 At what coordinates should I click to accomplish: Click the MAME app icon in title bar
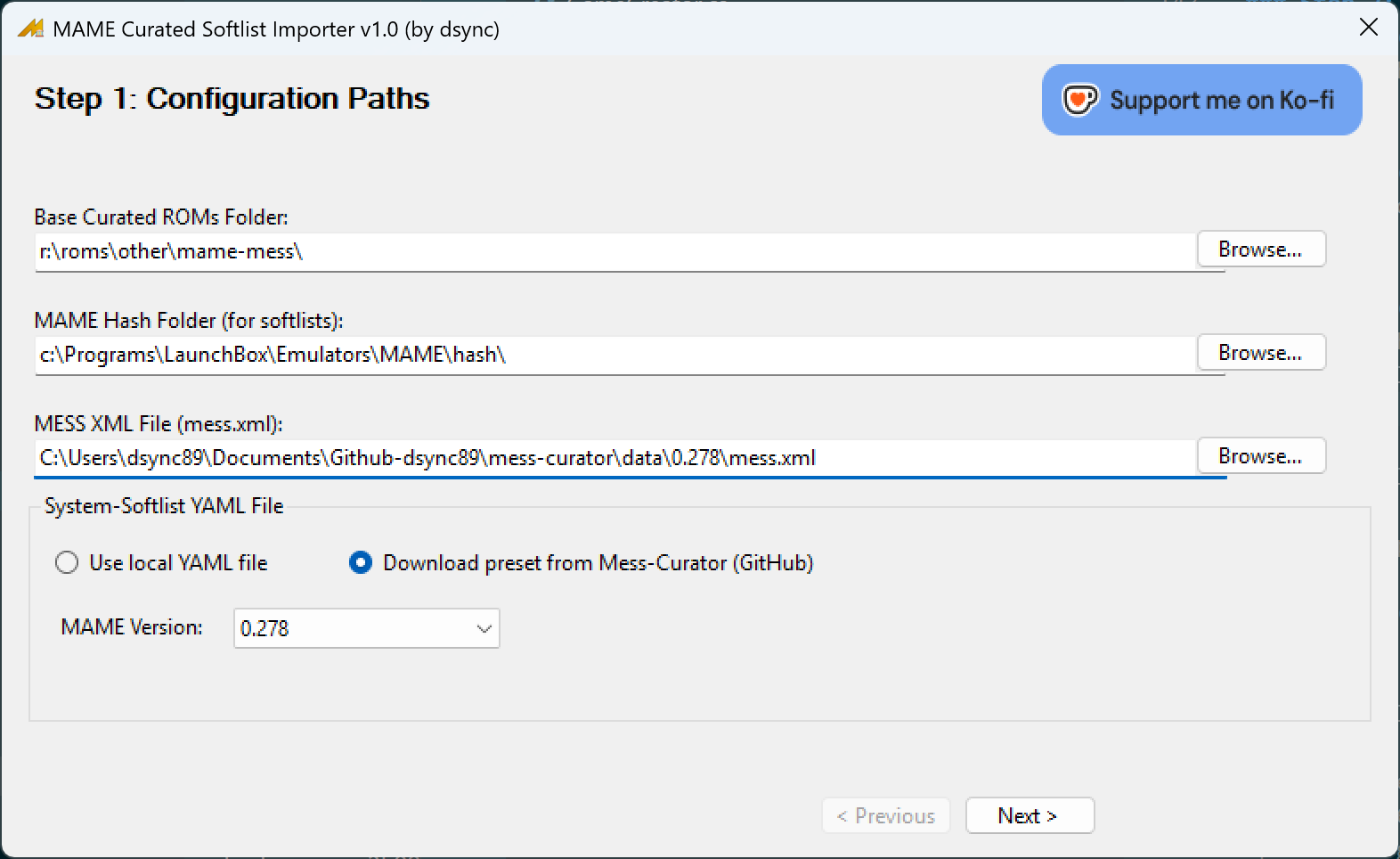point(31,29)
